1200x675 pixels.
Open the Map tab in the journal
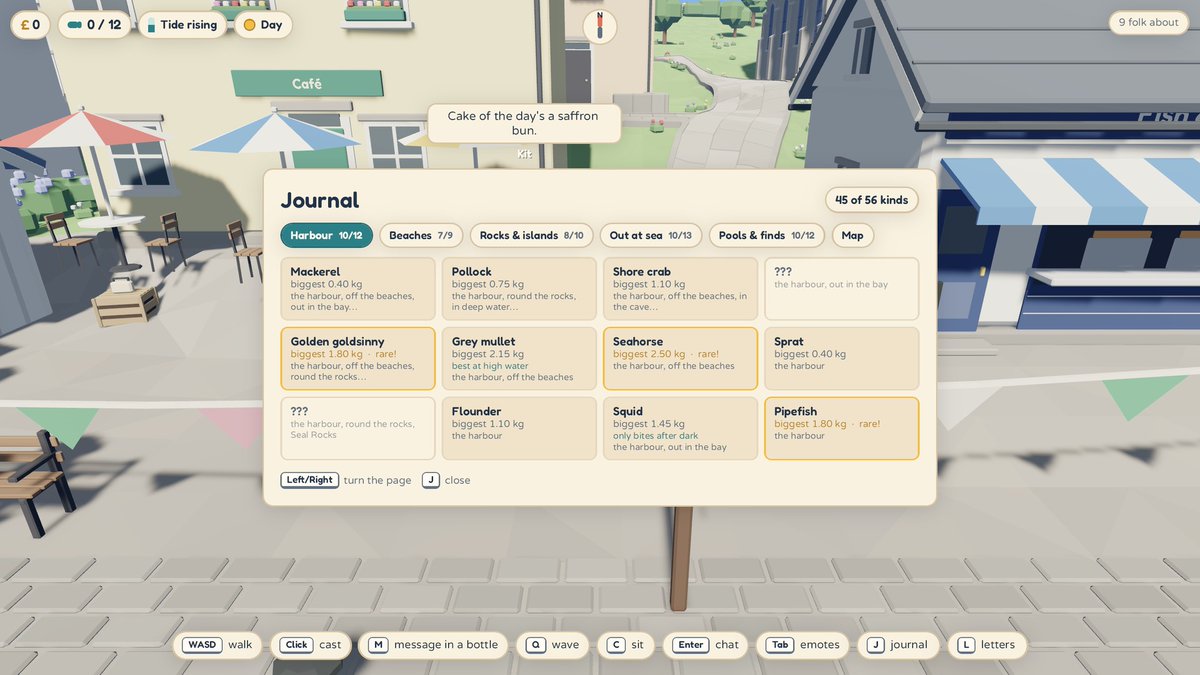point(853,236)
